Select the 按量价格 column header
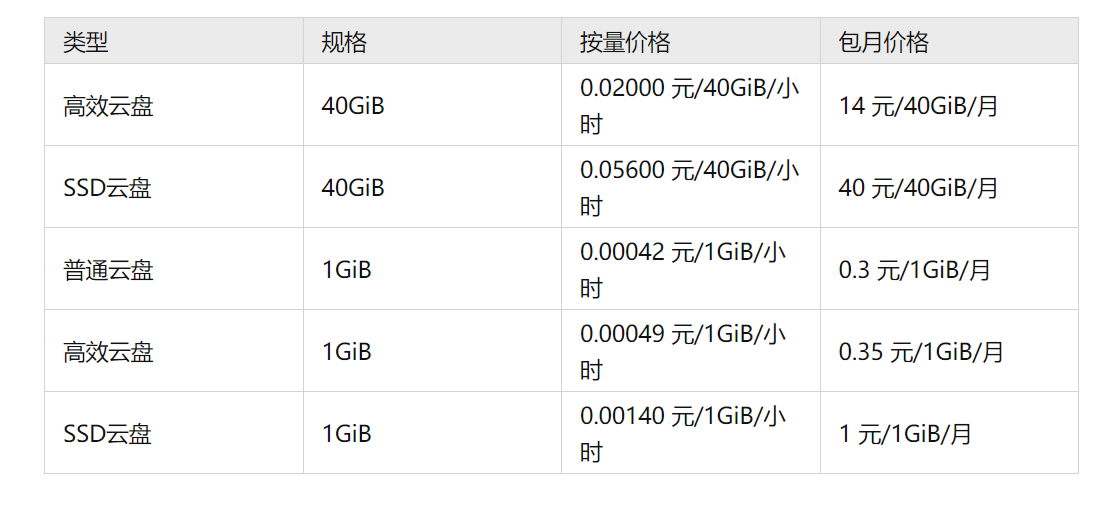This screenshot has height=509, width=1106. coord(625,42)
